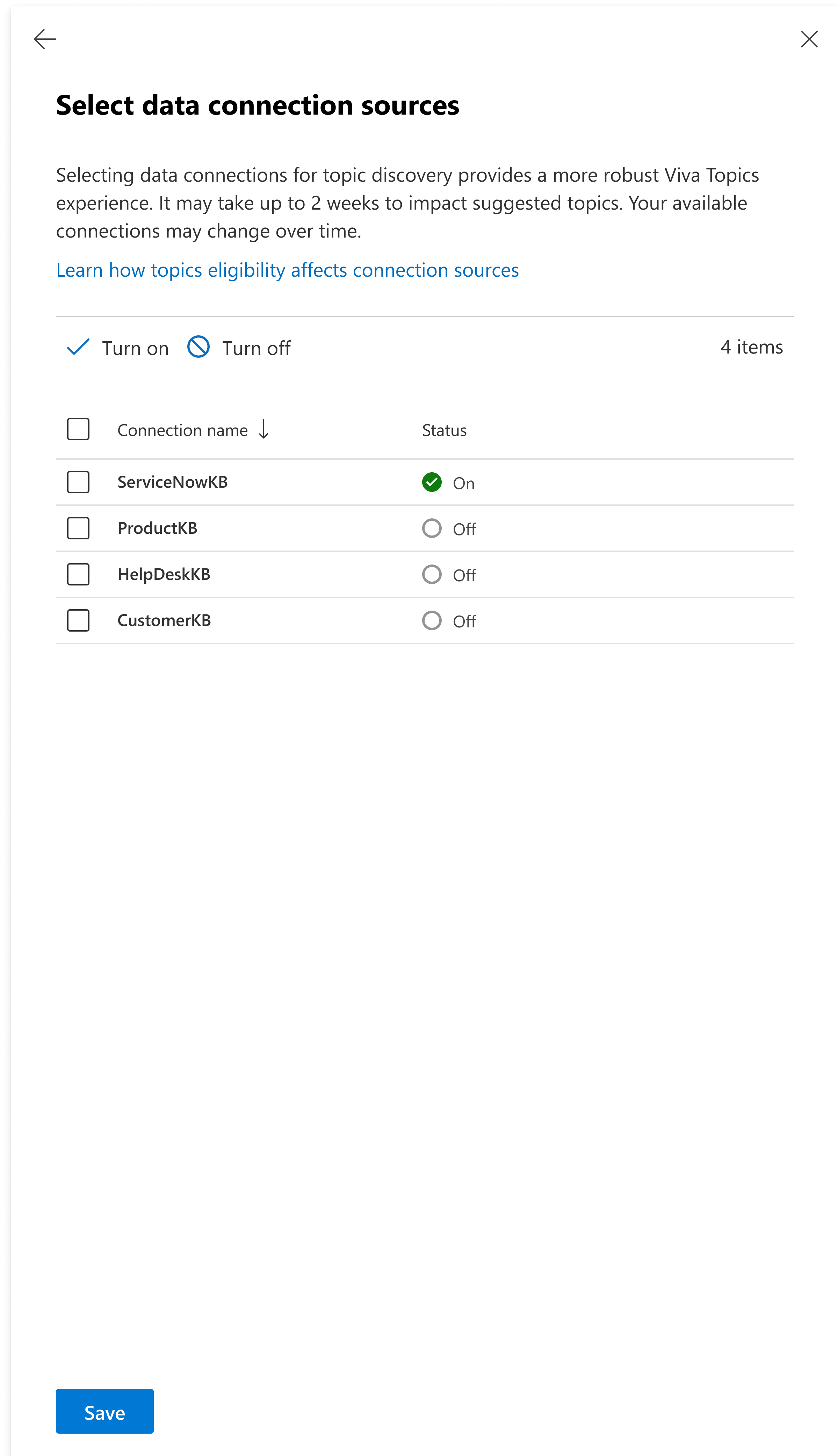The image size is (838, 1456).
Task: Check the ProductKB checkbox
Action: (x=78, y=528)
